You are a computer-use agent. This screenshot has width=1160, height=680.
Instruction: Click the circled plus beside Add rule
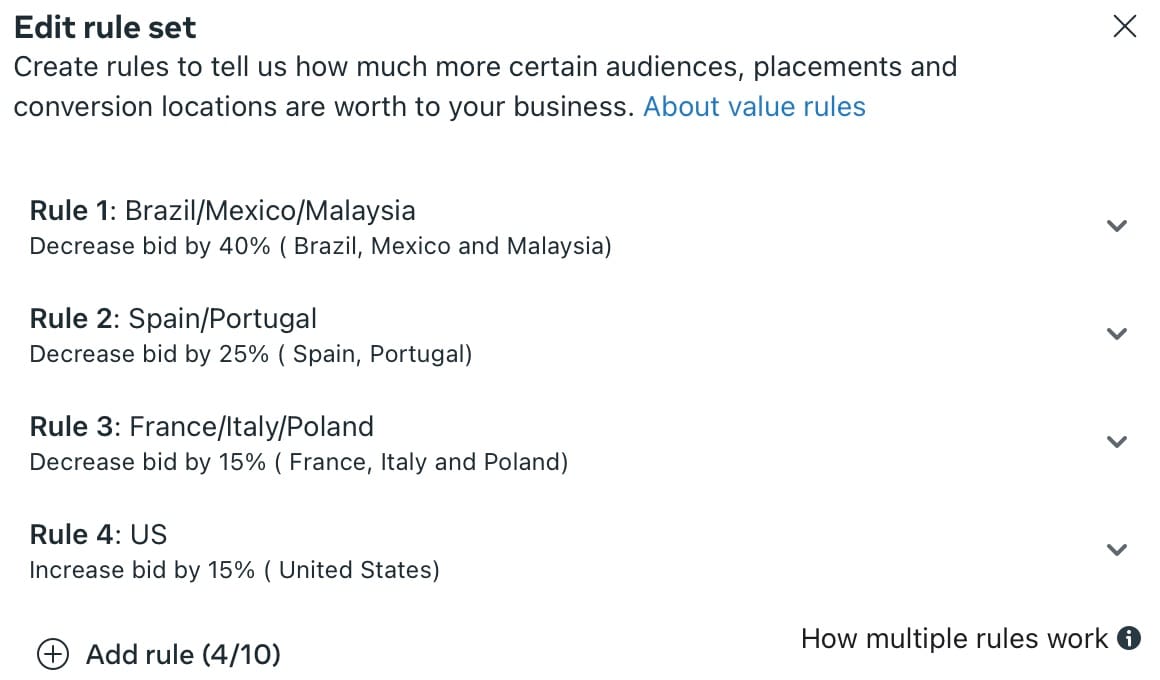point(52,654)
